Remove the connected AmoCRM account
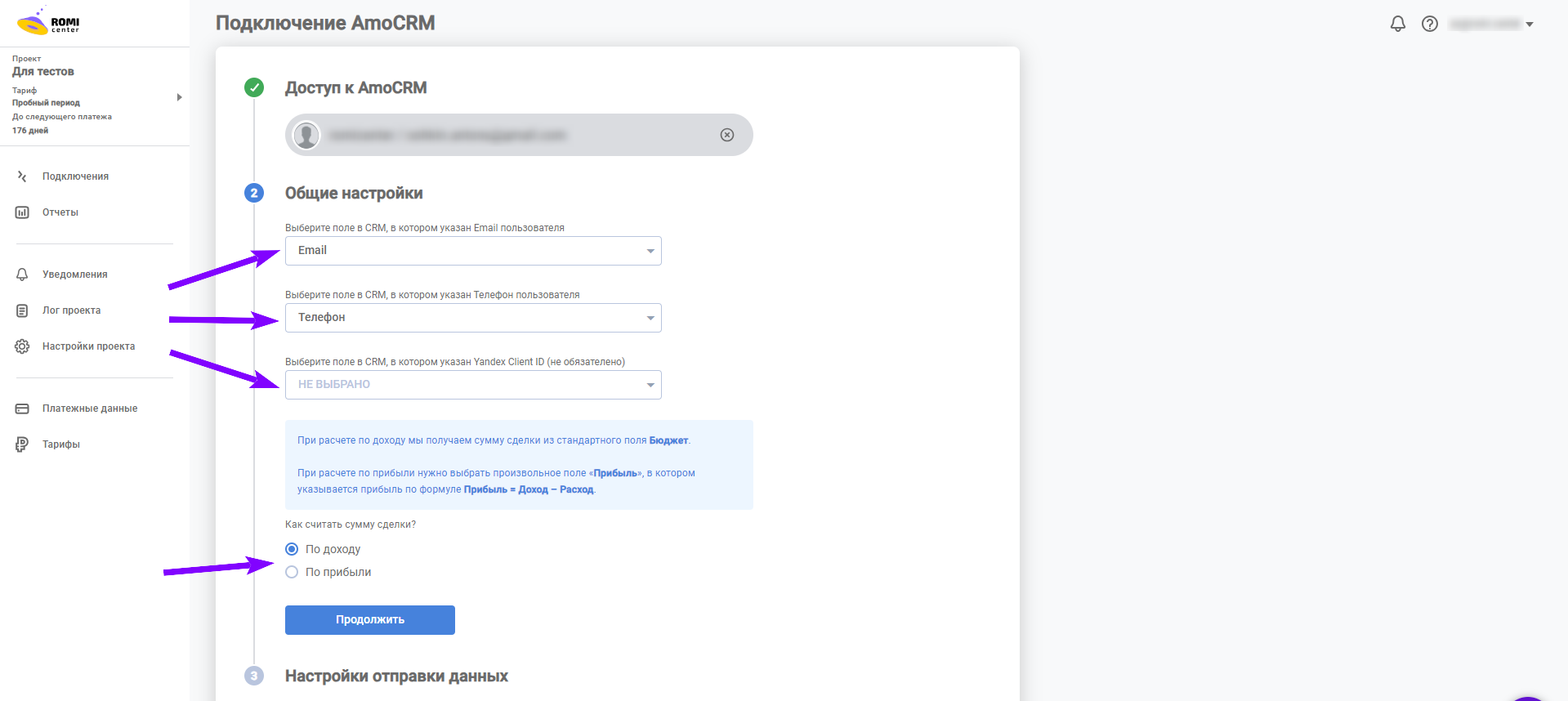The image size is (1568, 701). click(727, 135)
